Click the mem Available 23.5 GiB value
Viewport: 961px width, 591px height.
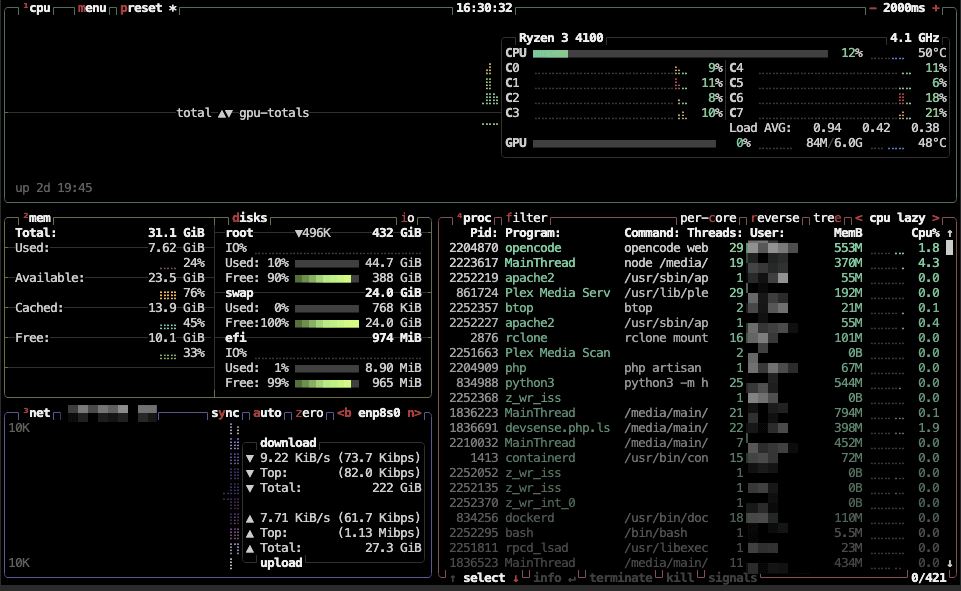coord(176,278)
